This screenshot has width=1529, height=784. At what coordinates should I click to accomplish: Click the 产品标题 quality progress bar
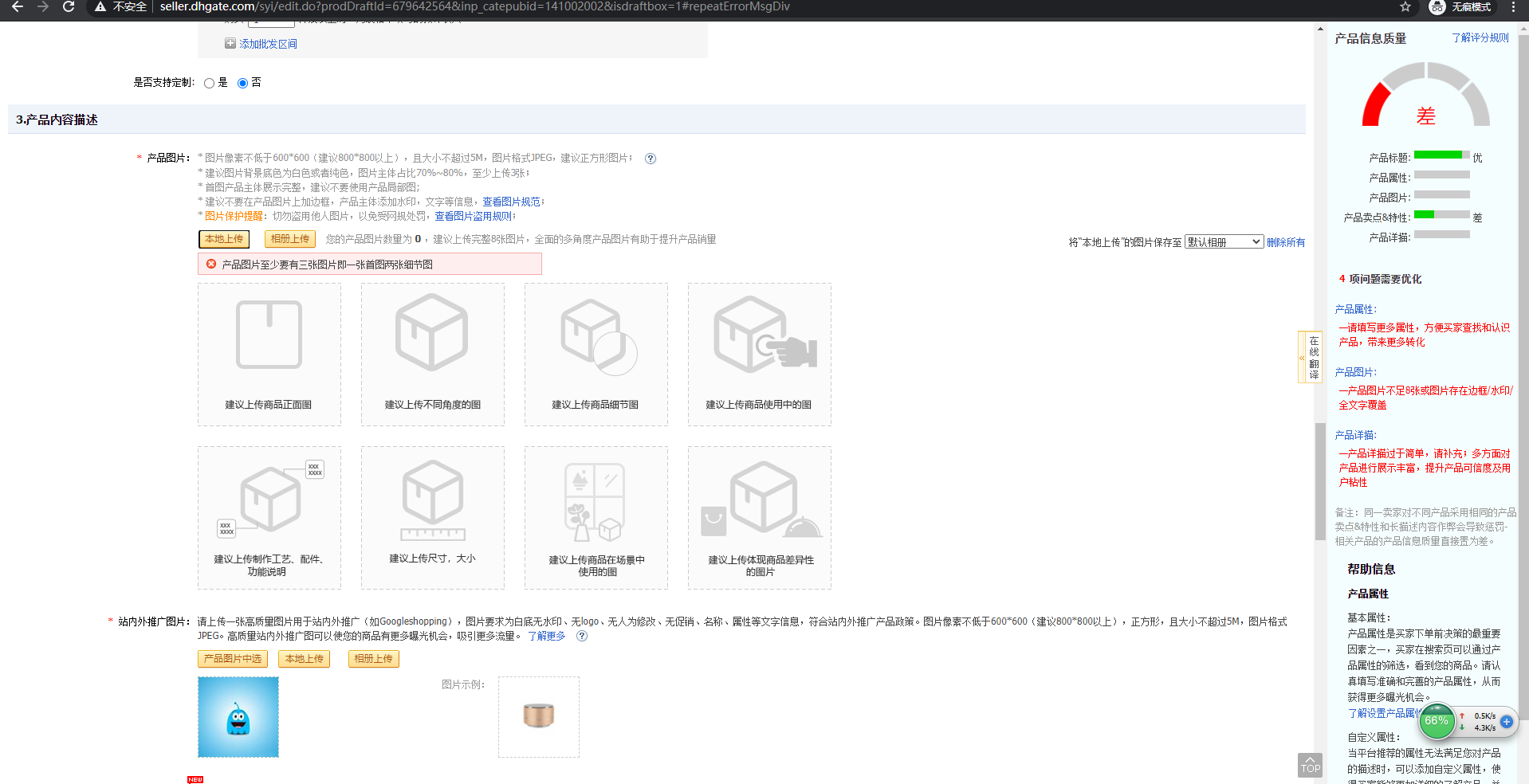point(1441,155)
